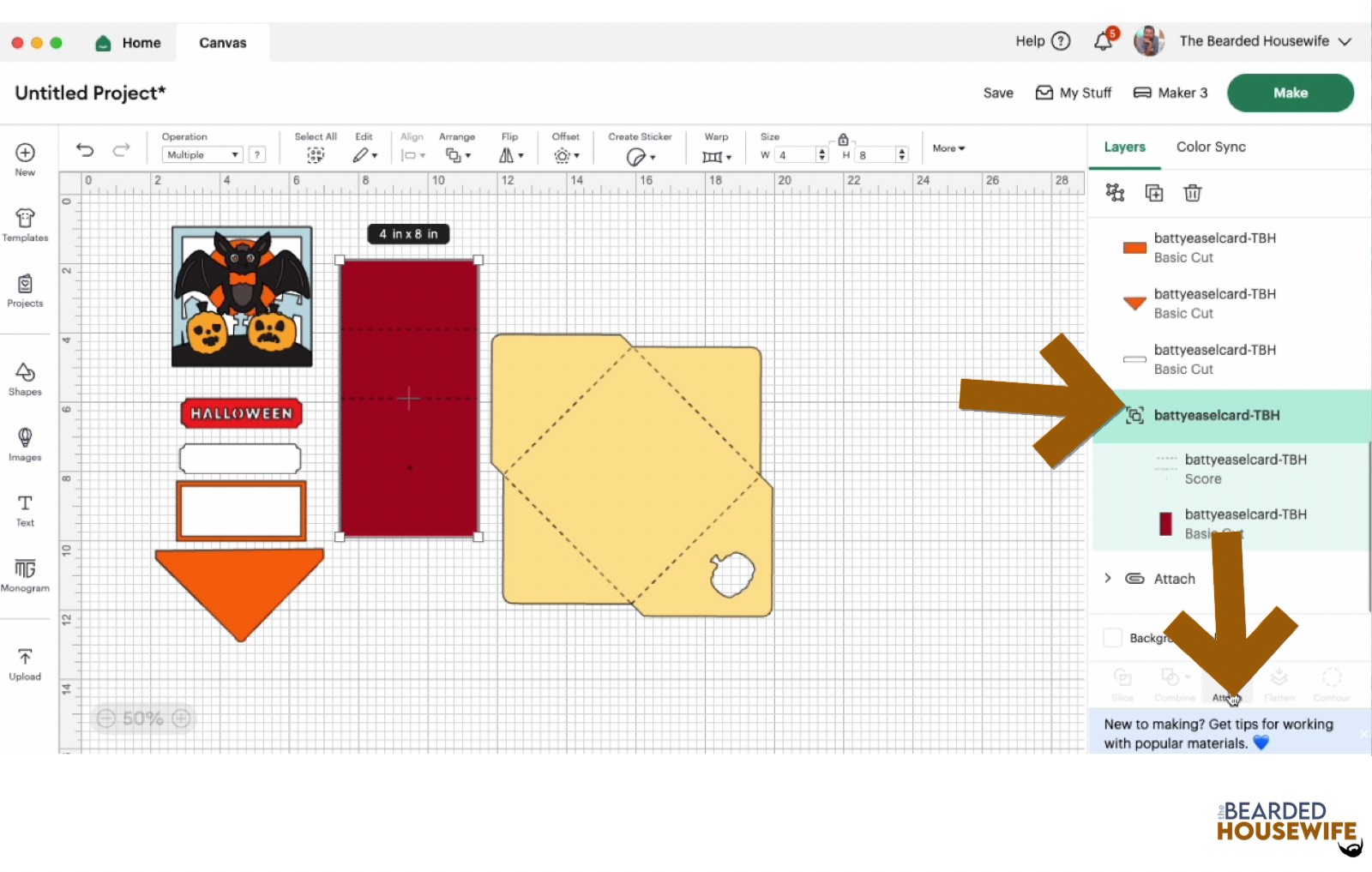
Task: Click the Select All icon
Action: pos(316,154)
